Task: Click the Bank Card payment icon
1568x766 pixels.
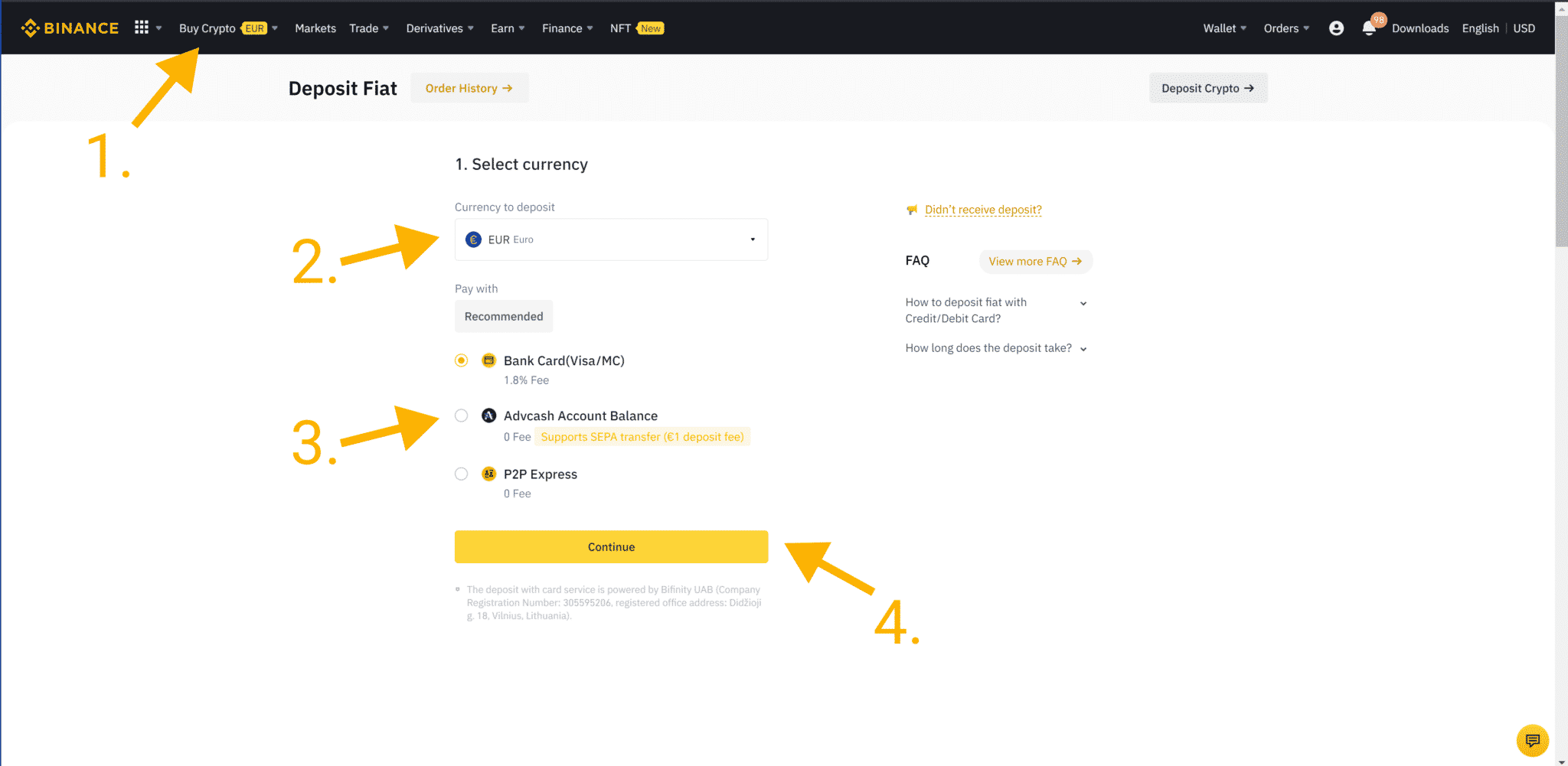Action: [488, 360]
